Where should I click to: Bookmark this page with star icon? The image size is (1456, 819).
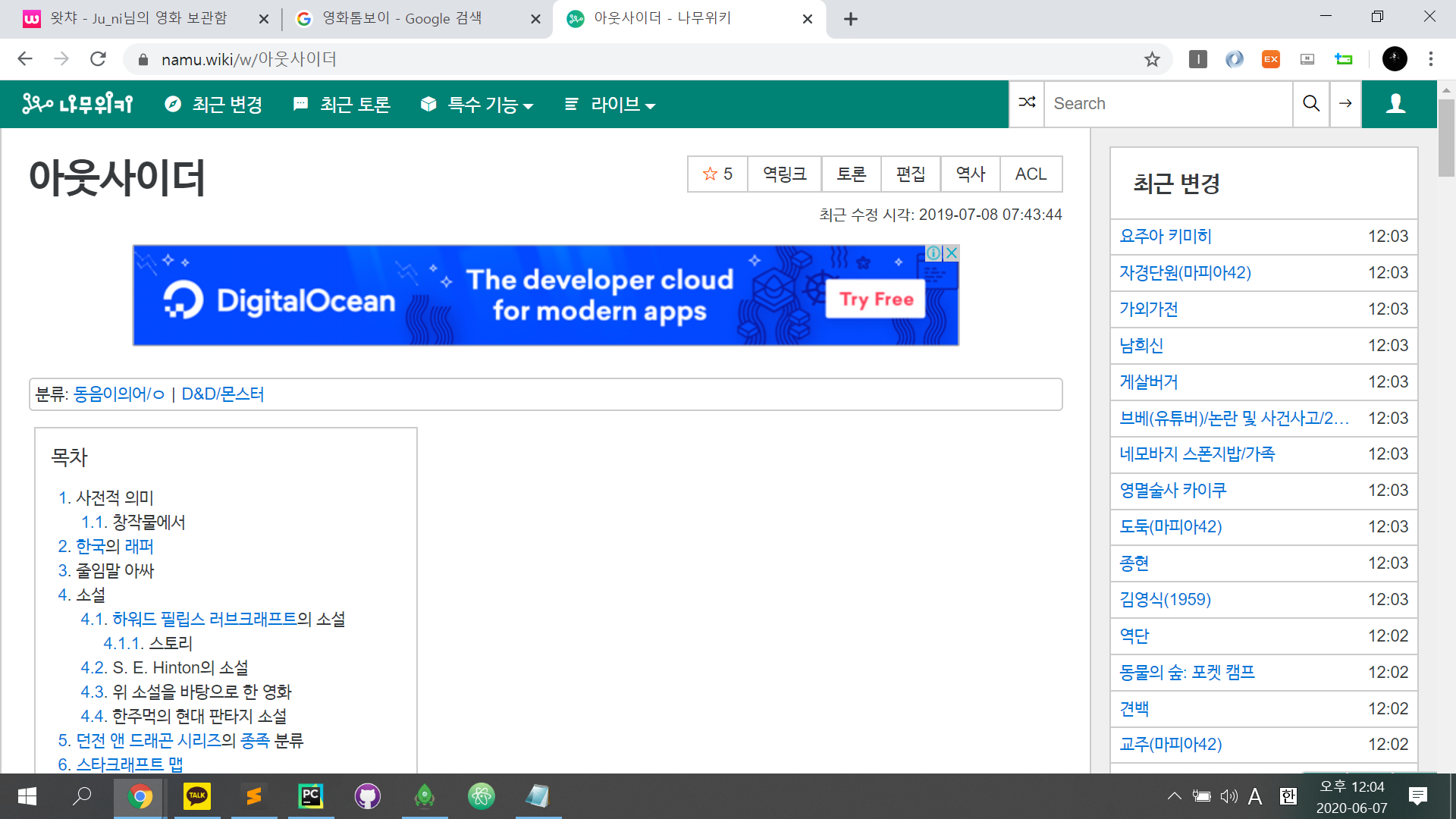tap(1152, 59)
